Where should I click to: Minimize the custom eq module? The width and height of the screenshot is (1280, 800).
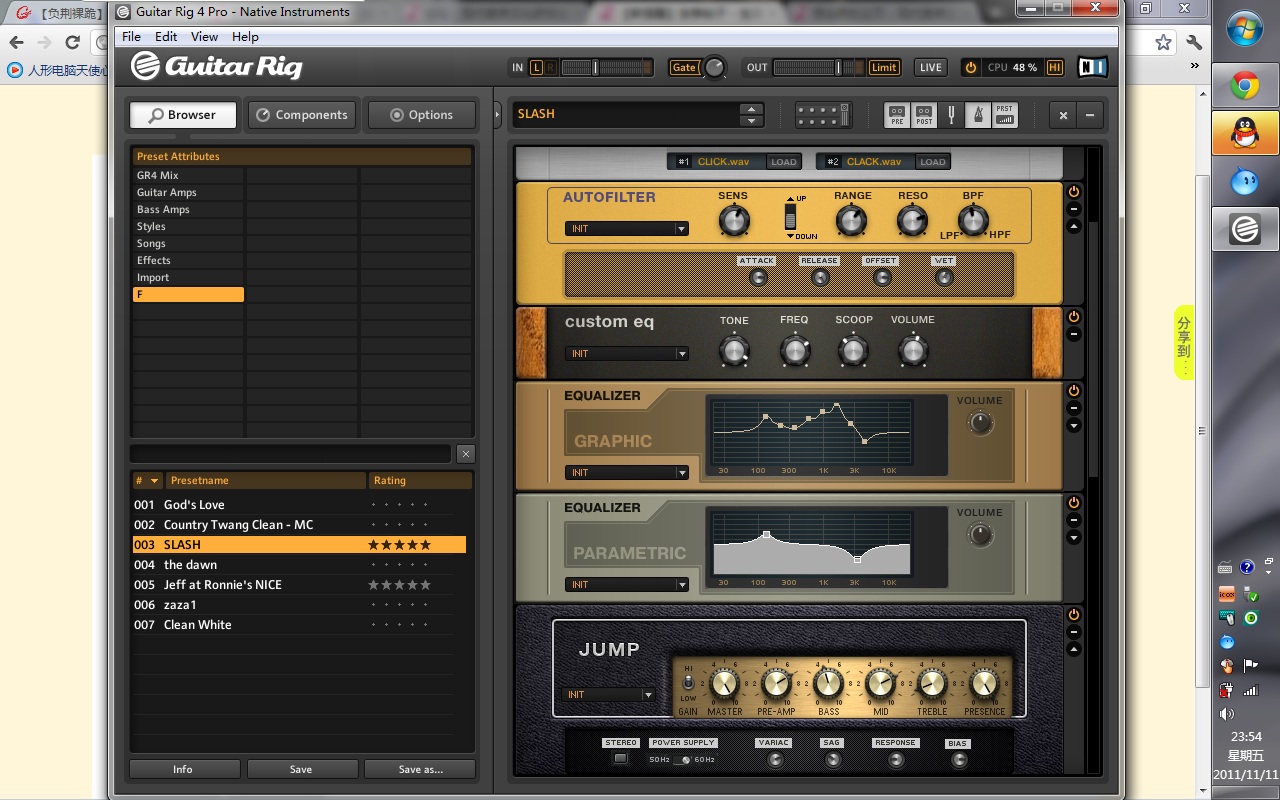(1074, 334)
